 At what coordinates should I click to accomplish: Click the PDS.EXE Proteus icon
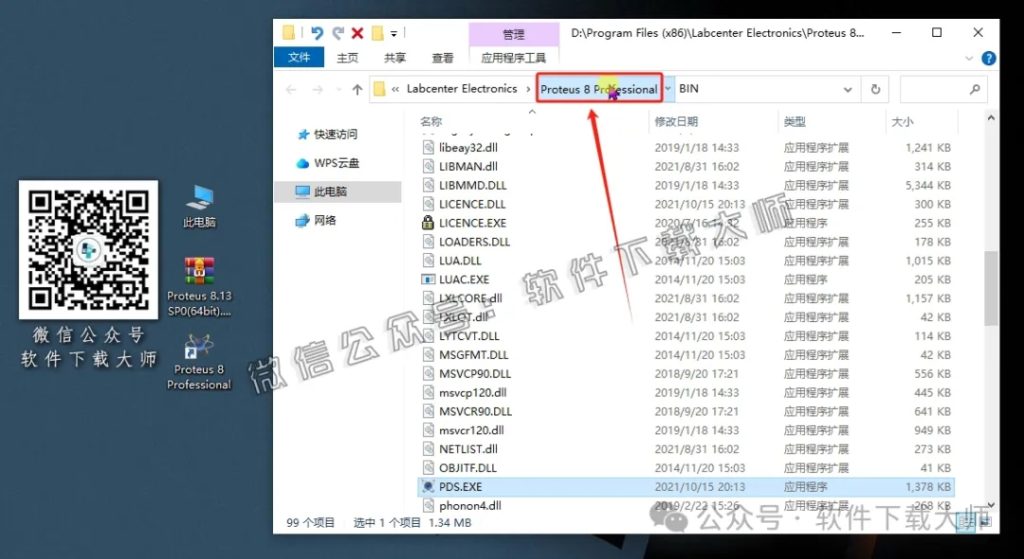(x=428, y=487)
